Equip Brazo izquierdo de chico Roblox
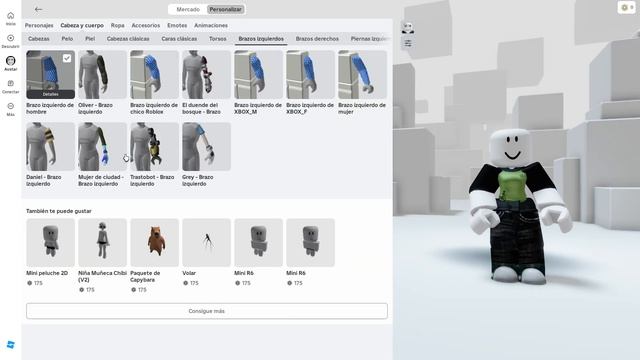Image resolution: width=640 pixels, height=360 pixels. tap(154, 74)
